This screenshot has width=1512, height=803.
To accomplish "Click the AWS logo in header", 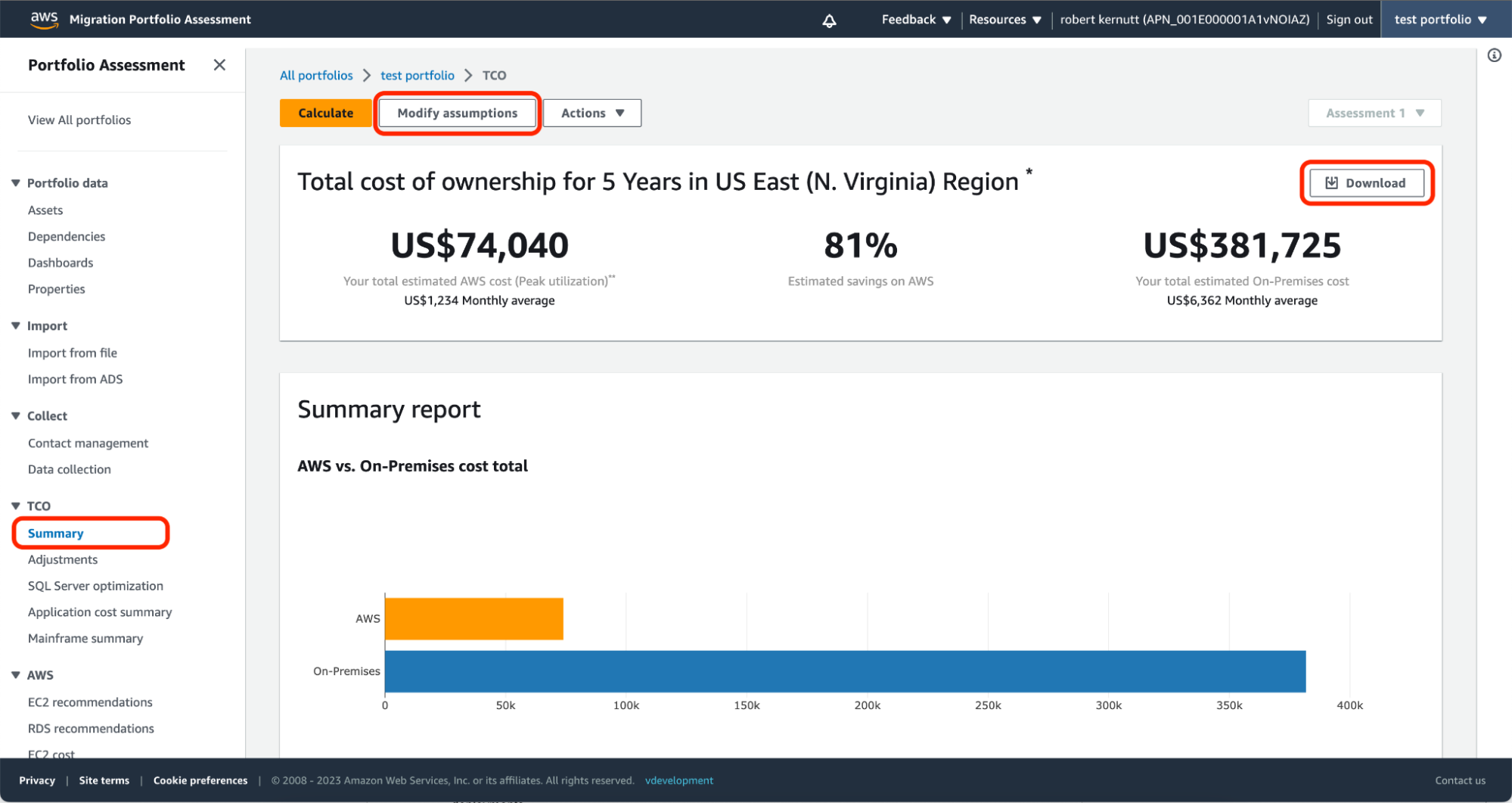I will 44,20.
